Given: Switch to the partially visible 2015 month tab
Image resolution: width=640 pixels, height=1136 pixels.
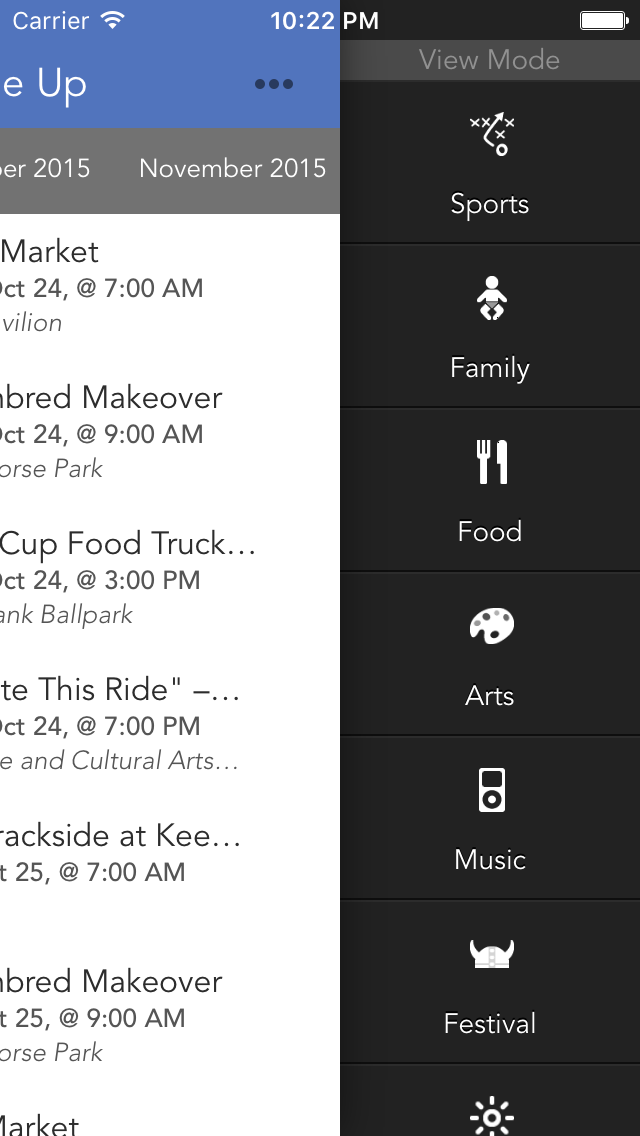Looking at the screenshot, I should (x=45, y=168).
